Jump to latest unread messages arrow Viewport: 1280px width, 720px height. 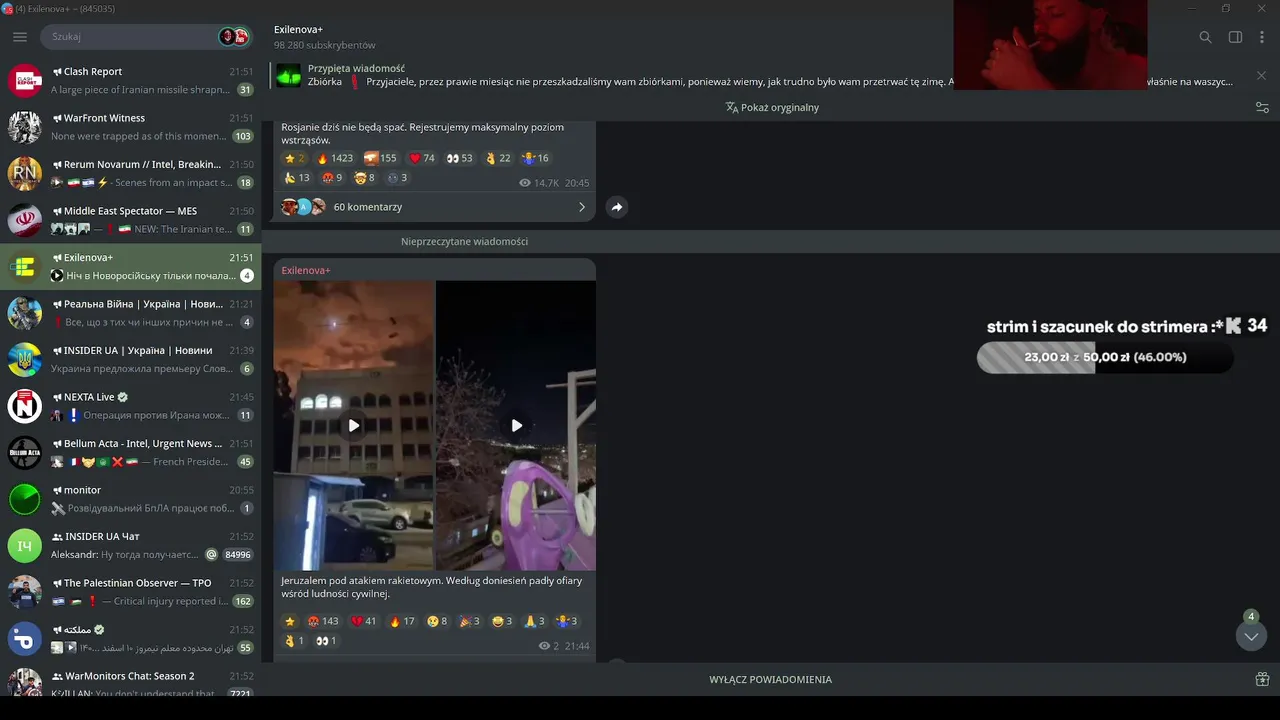tap(1251, 636)
